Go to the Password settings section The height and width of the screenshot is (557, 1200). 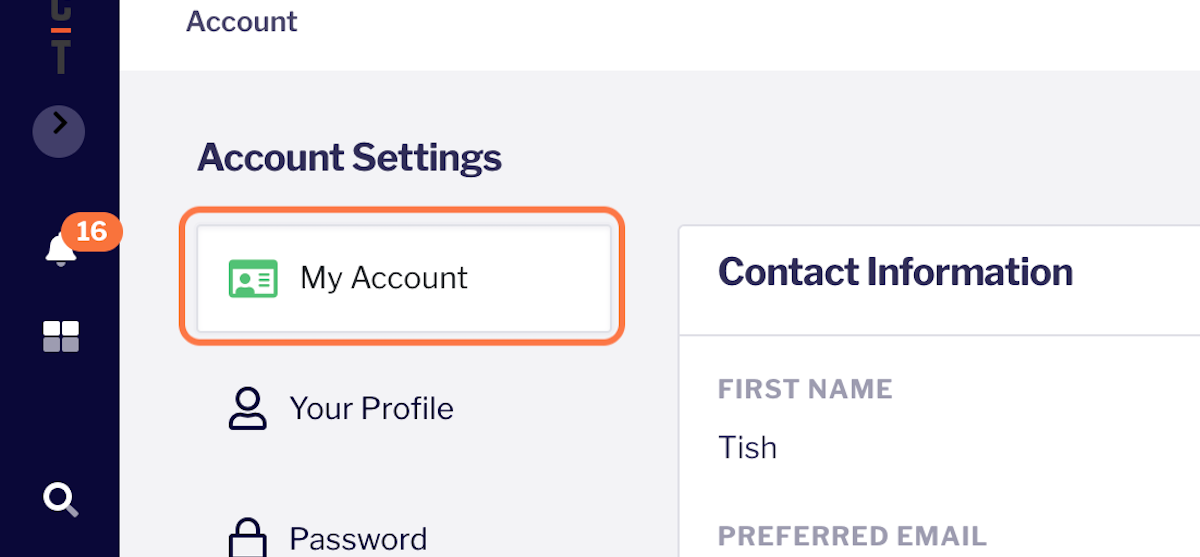coord(358,539)
